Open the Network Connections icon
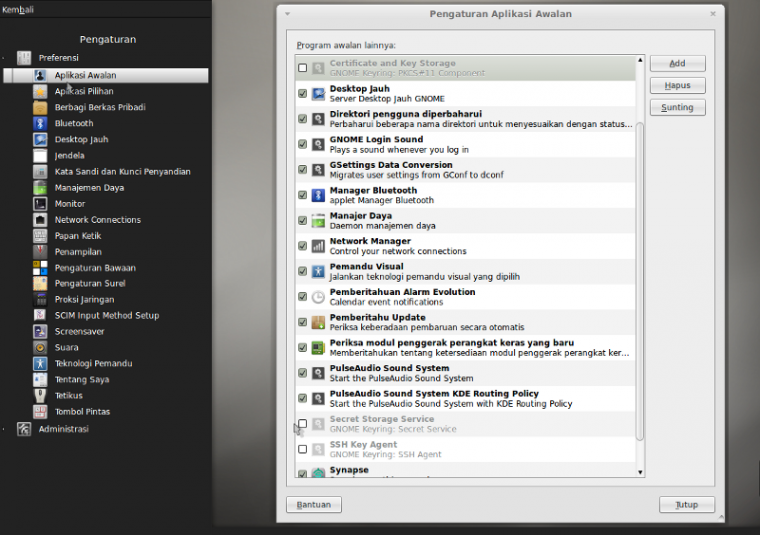The image size is (760, 535). coord(40,220)
